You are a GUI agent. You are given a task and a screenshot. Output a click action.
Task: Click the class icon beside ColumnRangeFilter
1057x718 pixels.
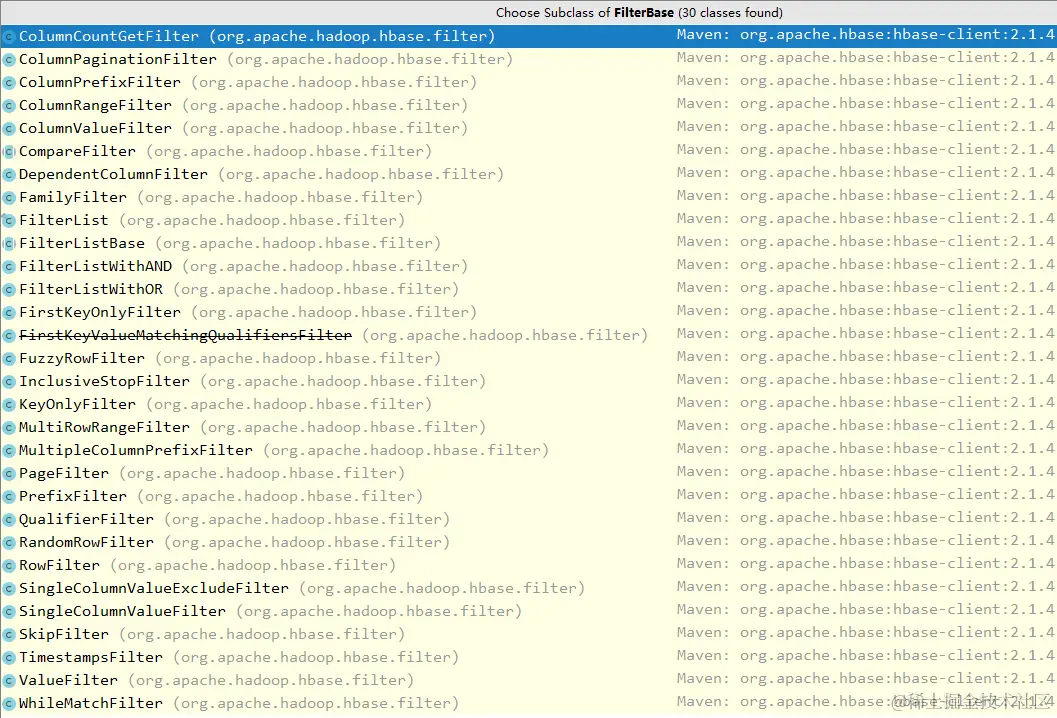coord(9,105)
